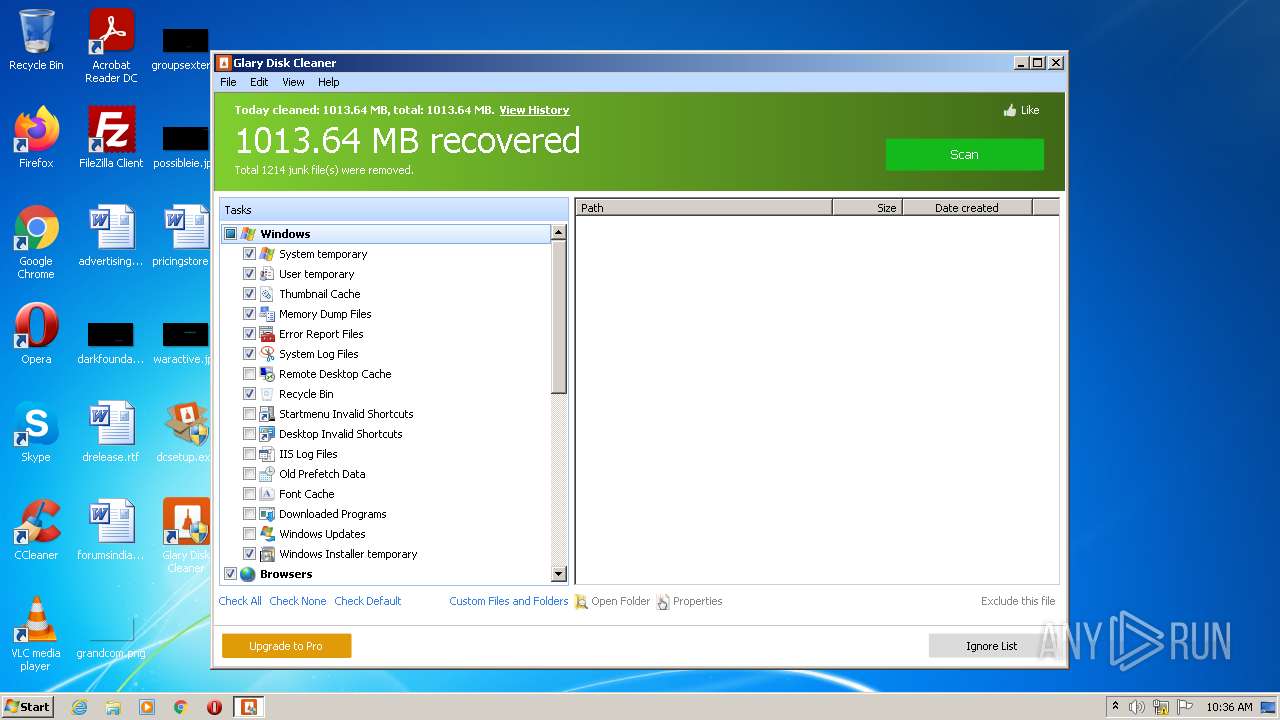Click the Like thumbs-up icon
This screenshot has width=1280, height=720.
click(x=1010, y=111)
